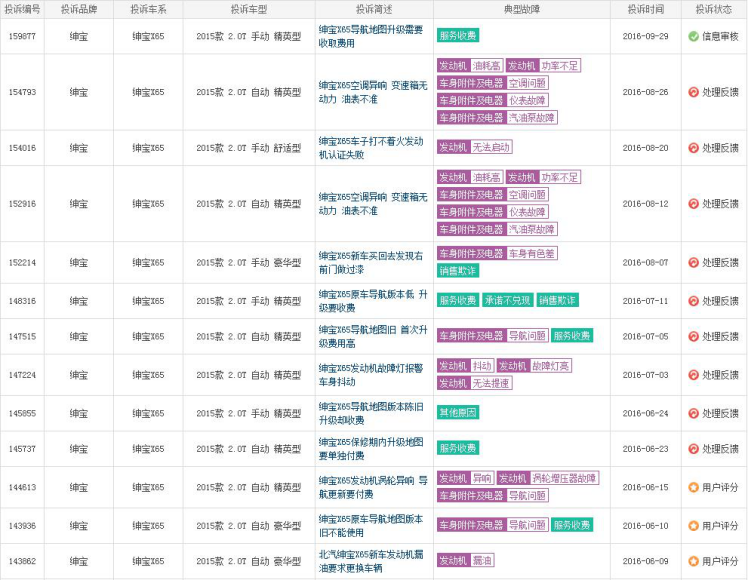Click the 车身有色差 tag
The height and width of the screenshot is (580, 748).
tap(497, 253)
